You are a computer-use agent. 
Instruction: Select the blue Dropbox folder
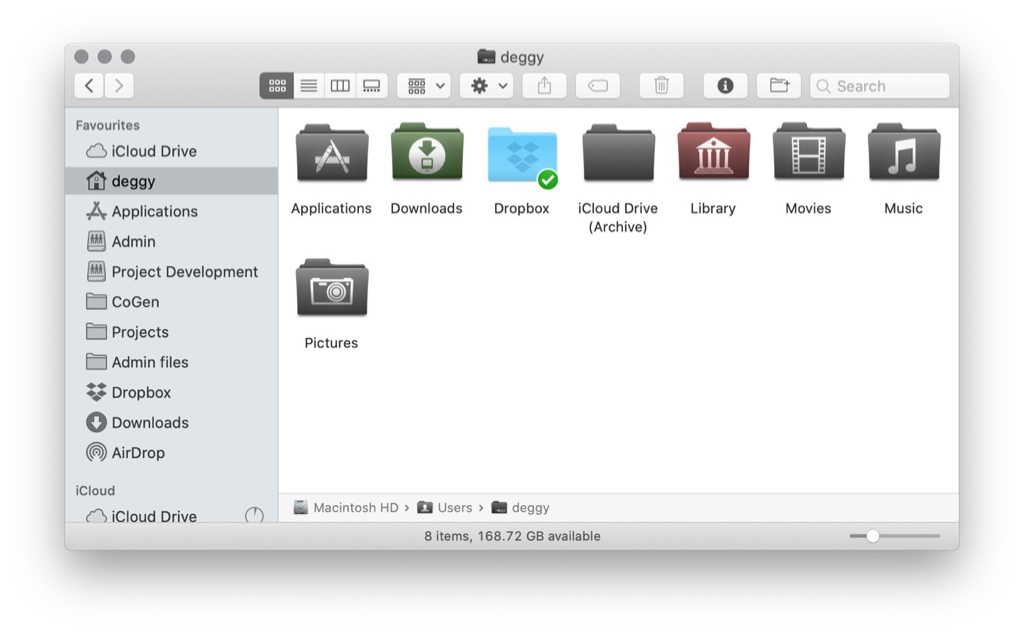pyautogui.click(x=522, y=155)
